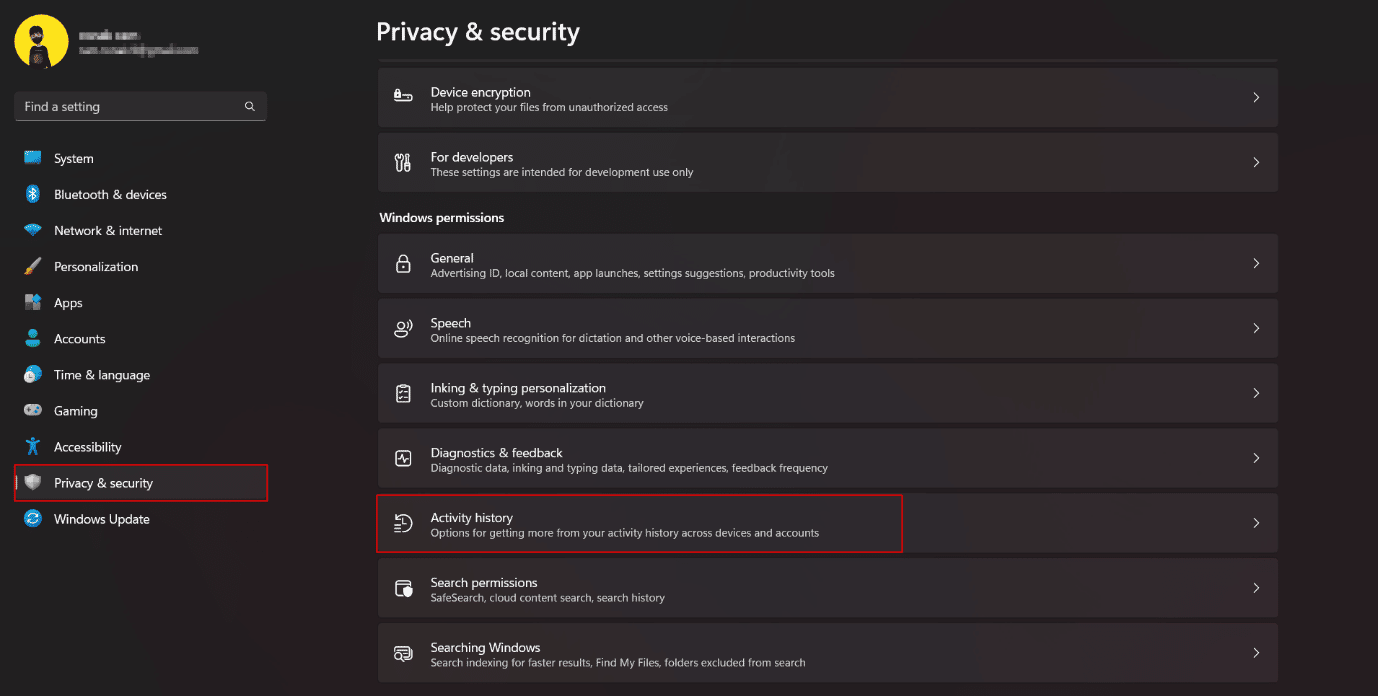Click the Activity history clock icon
This screenshot has height=696, width=1378.
point(403,523)
